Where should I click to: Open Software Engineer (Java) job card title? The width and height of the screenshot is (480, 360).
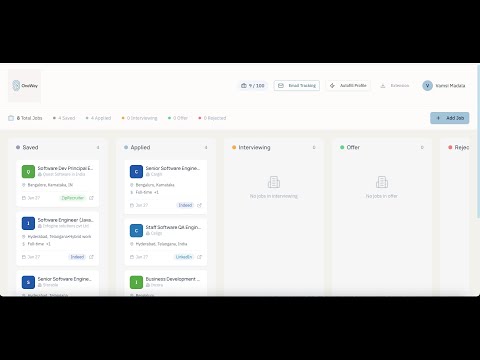click(65, 220)
